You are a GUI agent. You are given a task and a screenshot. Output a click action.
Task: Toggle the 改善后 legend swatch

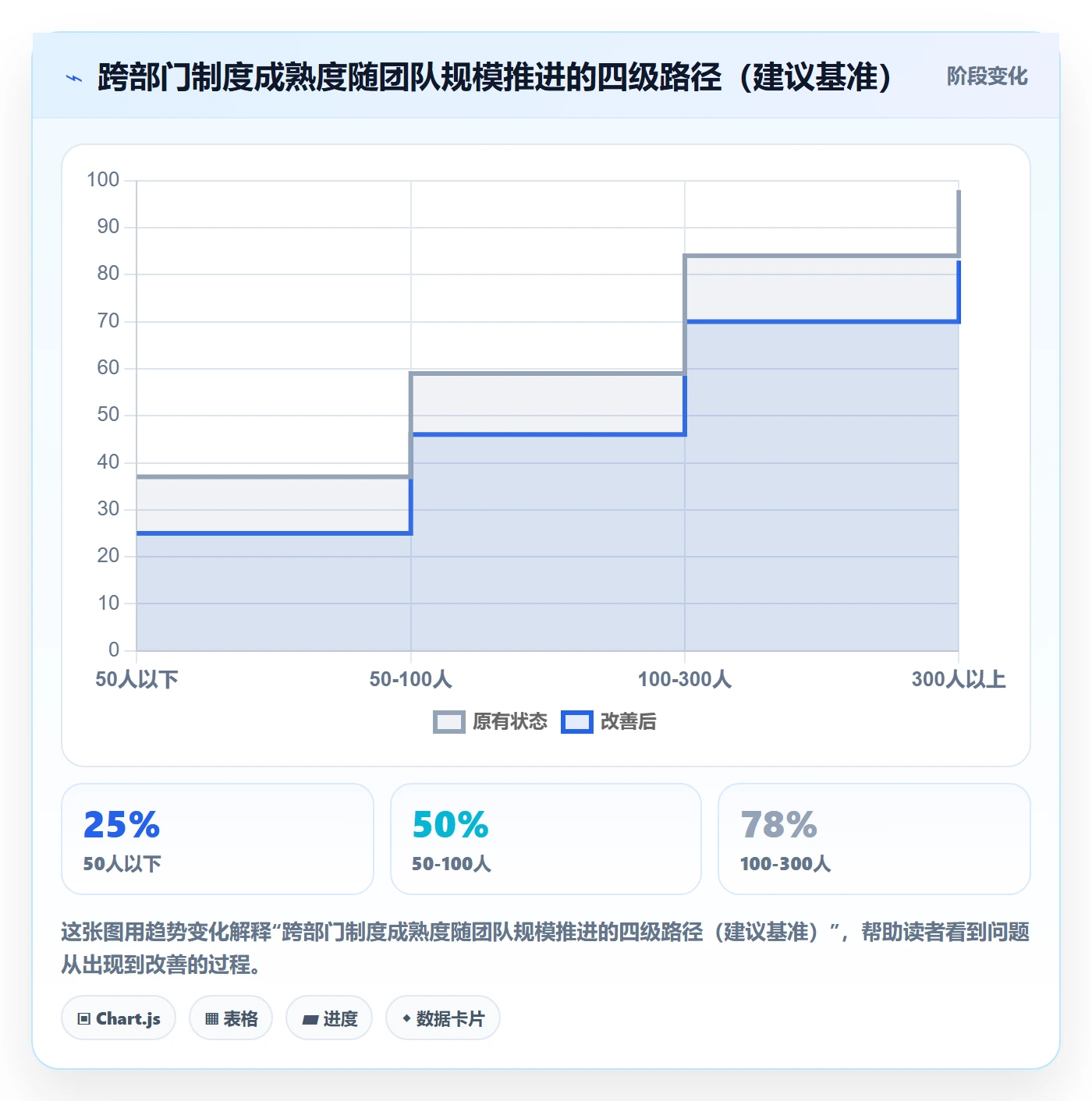(x=577, y=722)
